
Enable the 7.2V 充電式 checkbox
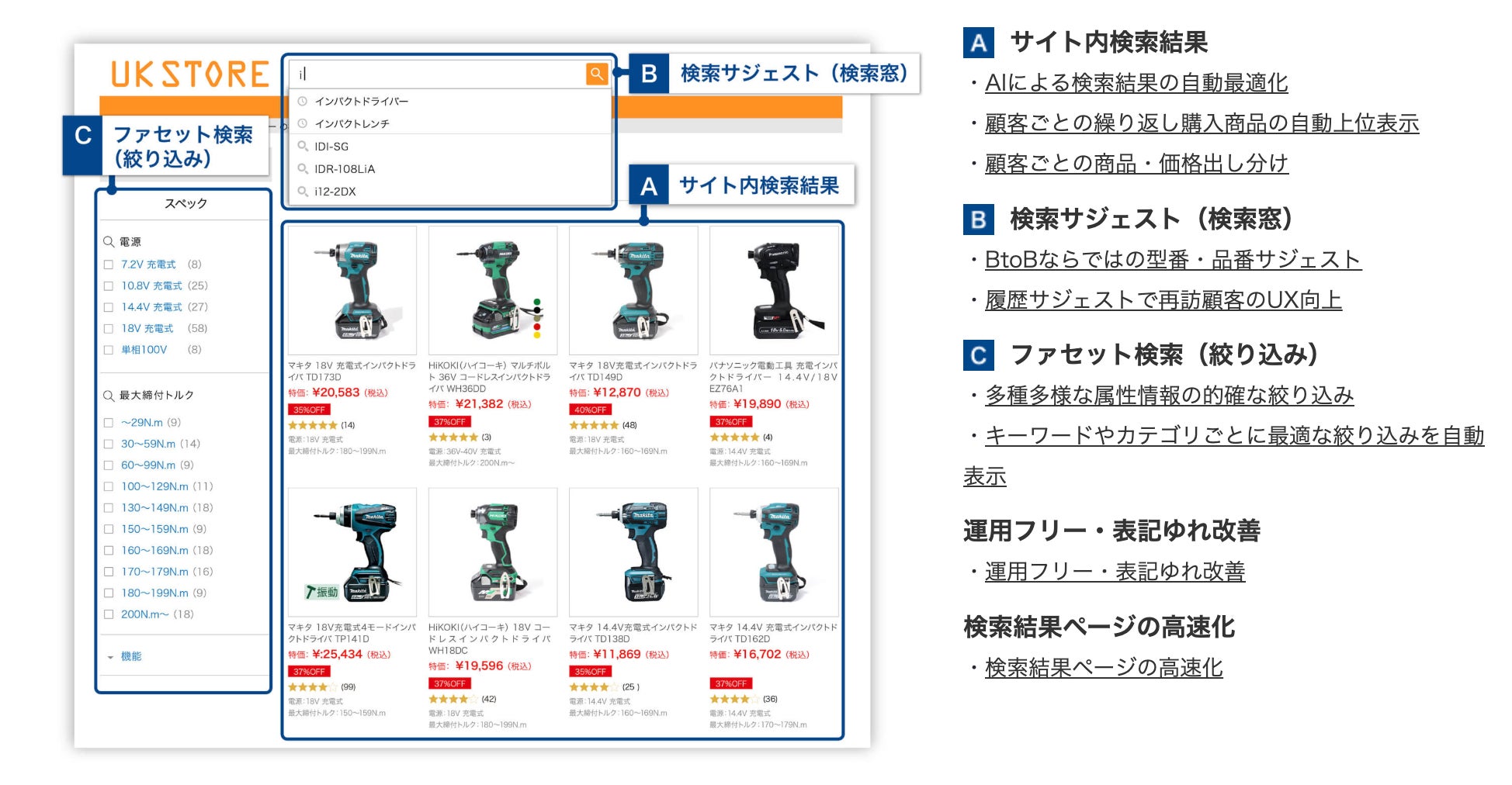109,265
